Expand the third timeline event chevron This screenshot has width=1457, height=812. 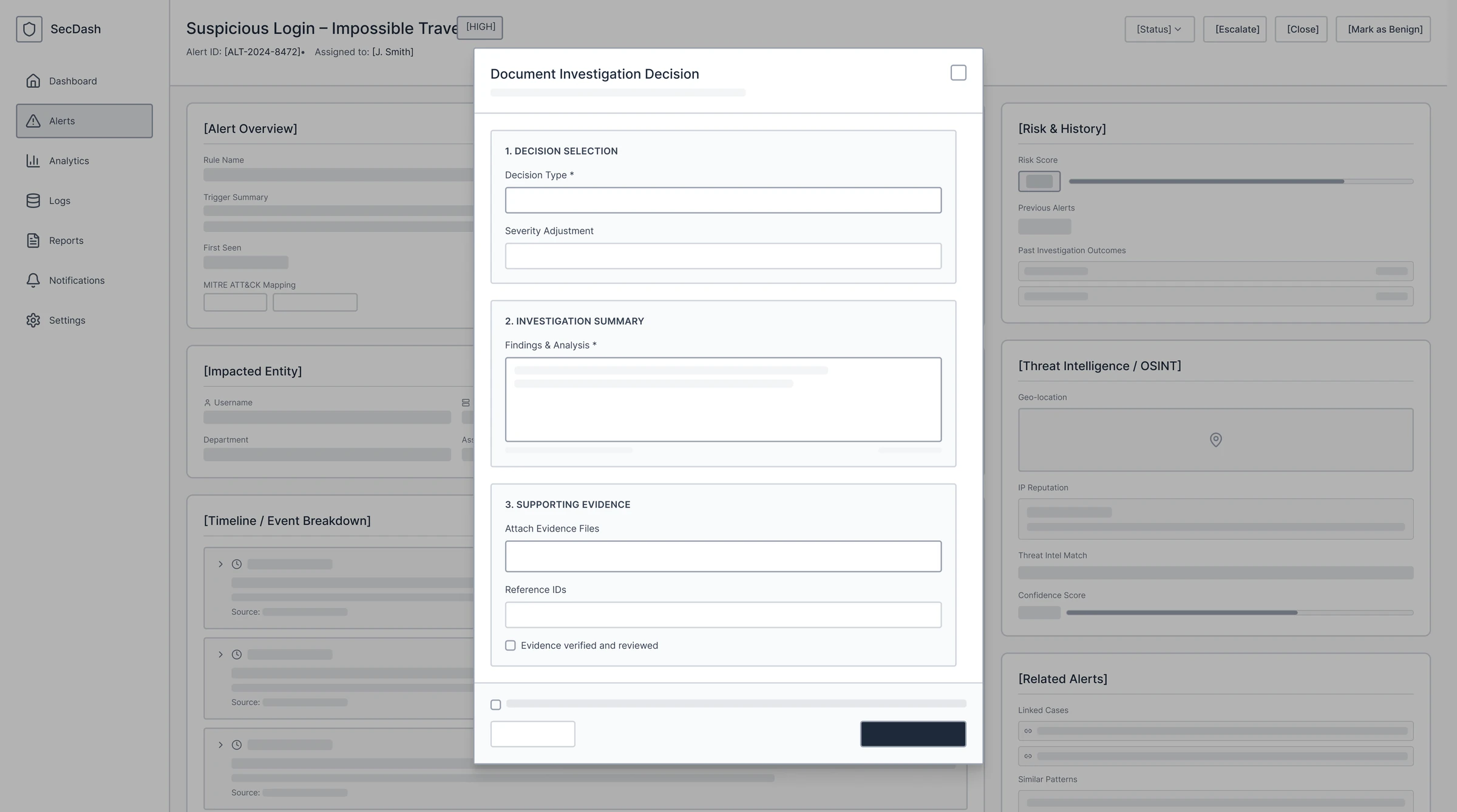pyautogui.click(x=220, y=745)
